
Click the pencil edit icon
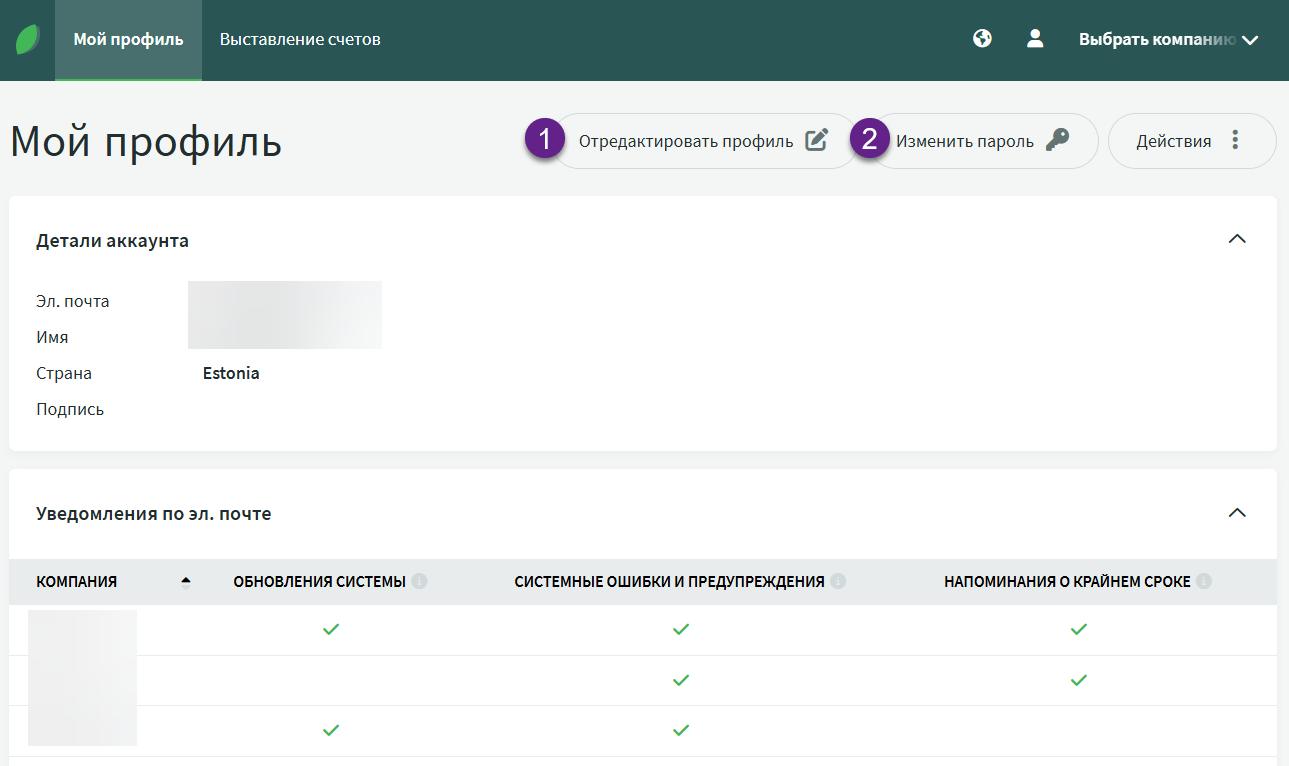[x=817, y=141]
